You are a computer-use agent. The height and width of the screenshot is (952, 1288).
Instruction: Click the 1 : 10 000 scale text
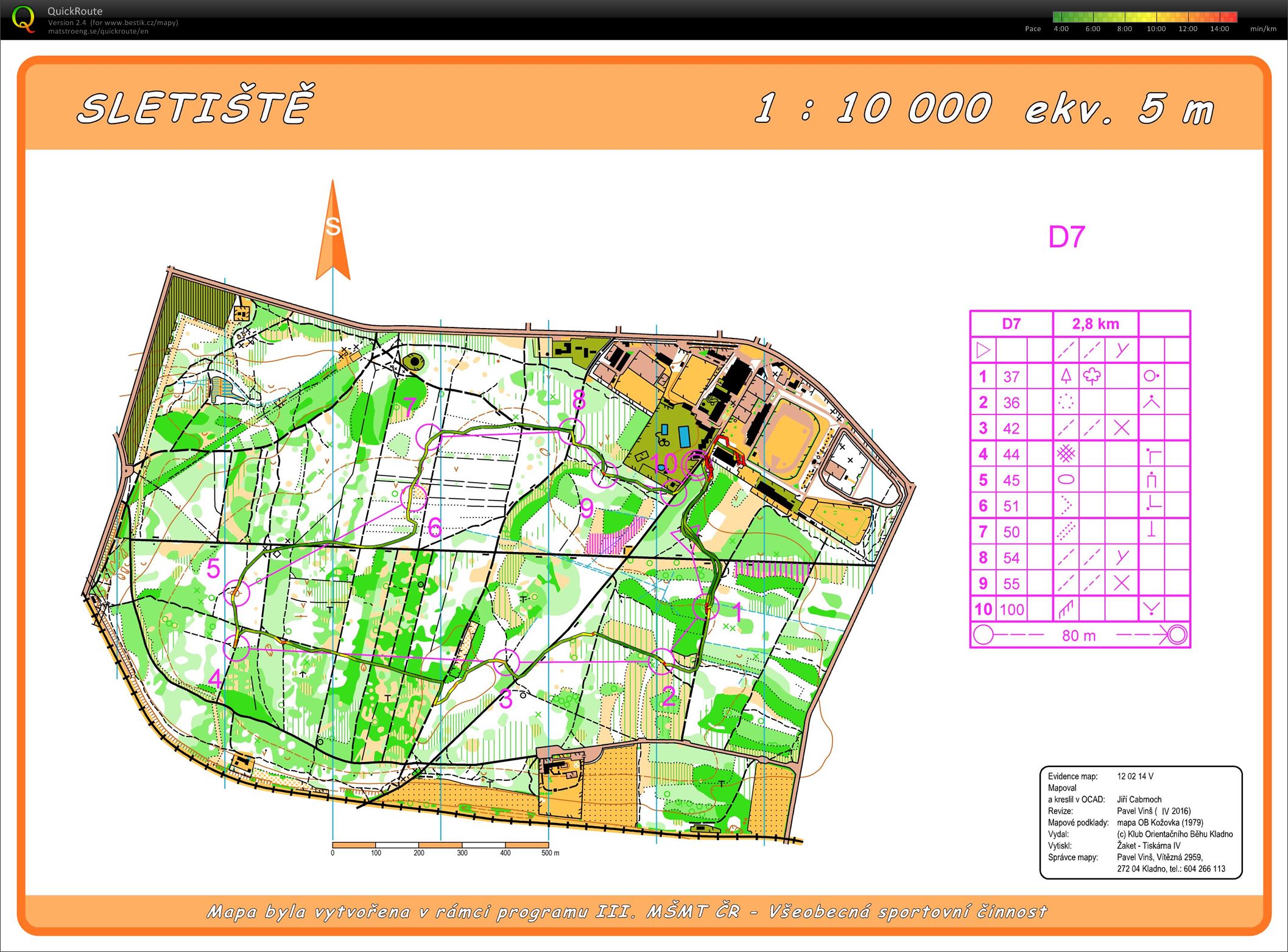tap(873, 108)
